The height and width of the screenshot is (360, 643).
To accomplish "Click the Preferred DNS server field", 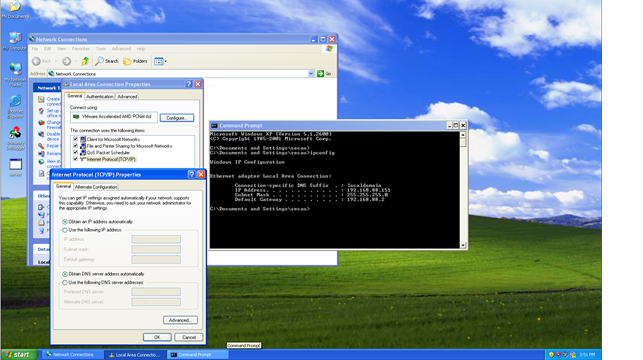I will click(x=156, y=292).
